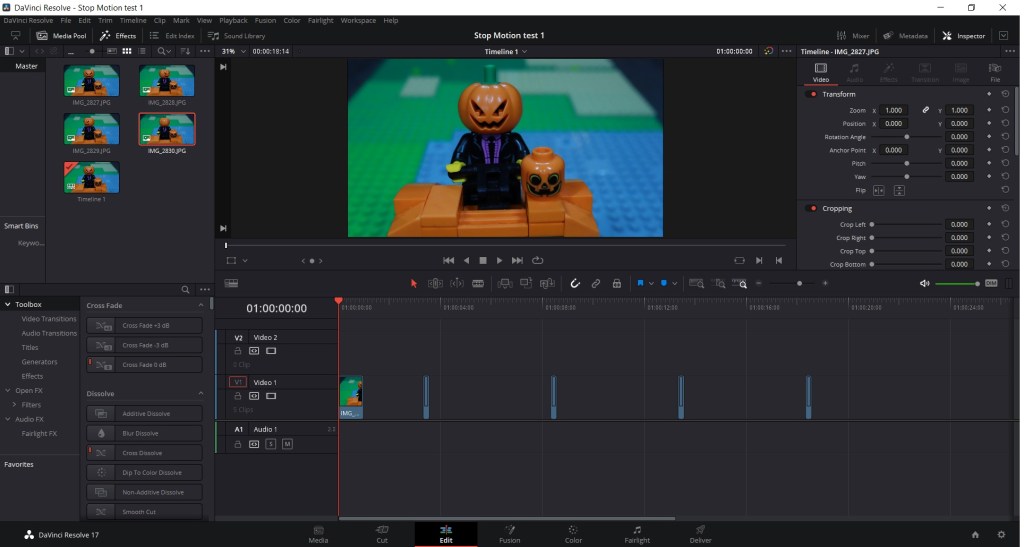Play the timeline forward
The image size is (1024, 547).
(x=500, y=260)
